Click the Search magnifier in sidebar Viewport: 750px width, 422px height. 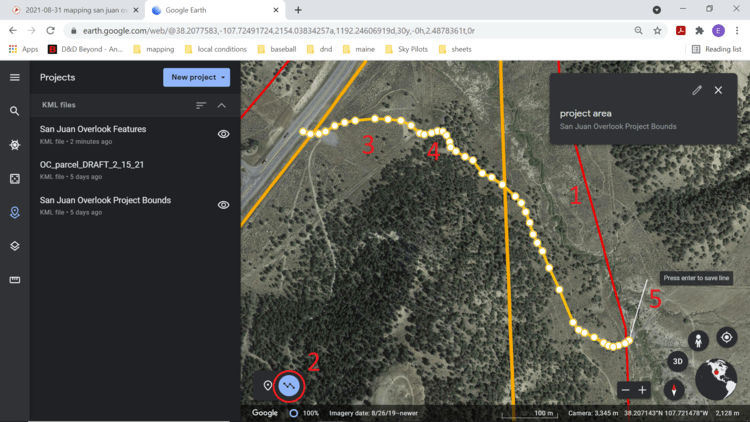(x=15, y=111)
